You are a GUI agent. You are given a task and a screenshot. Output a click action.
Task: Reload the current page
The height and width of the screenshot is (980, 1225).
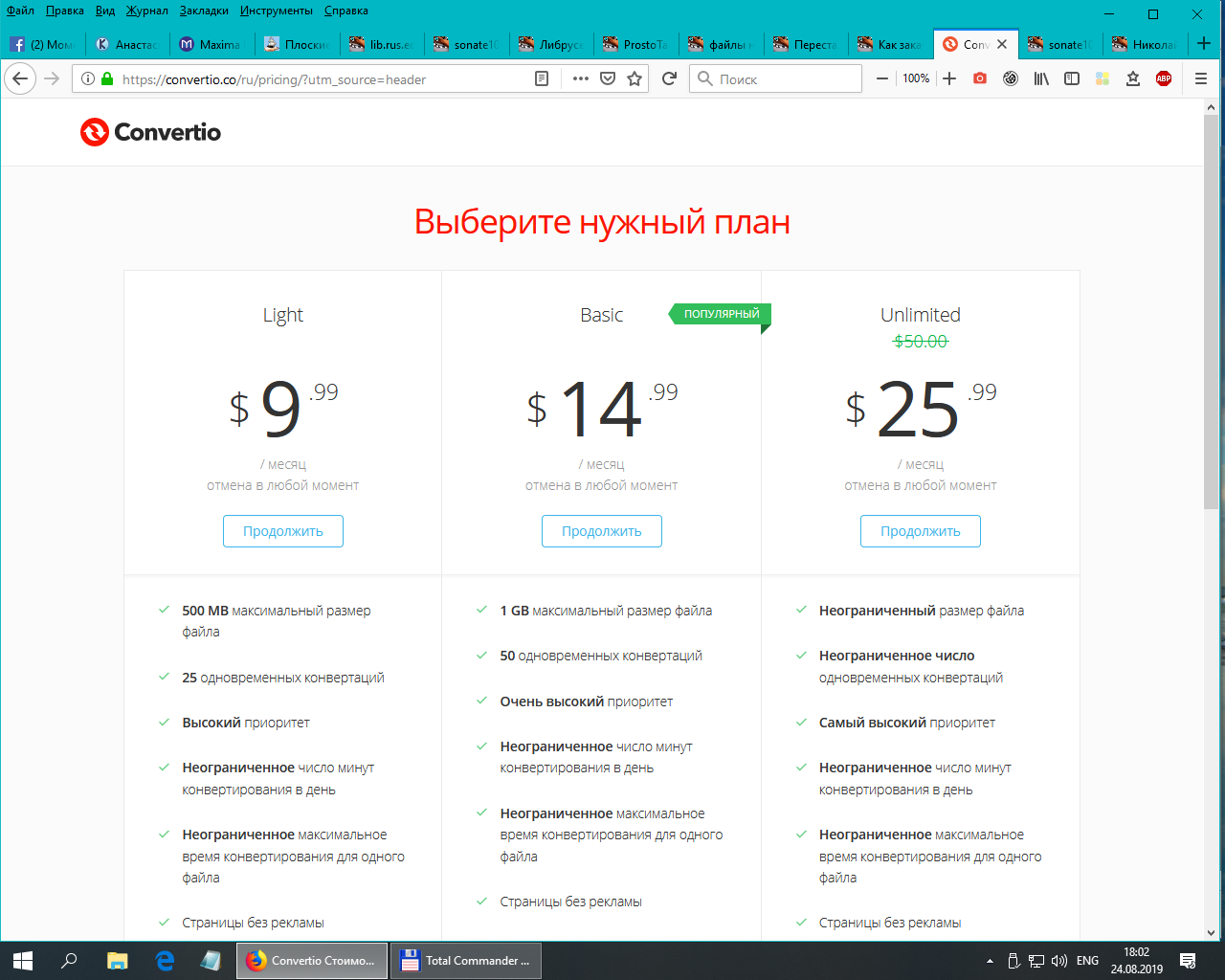(670, 78)
